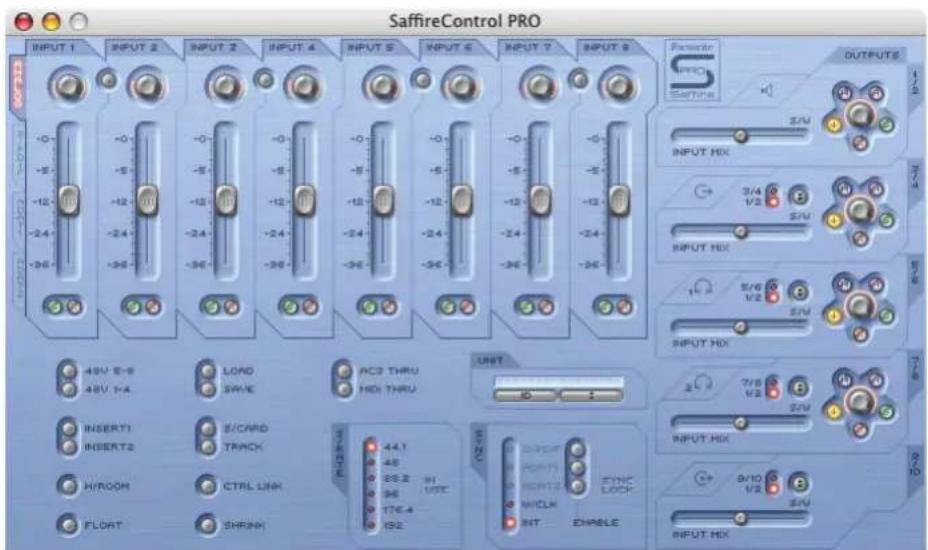Select INT as sync source
The height and width of the screenshot is (550, 928).
(509, 523)
